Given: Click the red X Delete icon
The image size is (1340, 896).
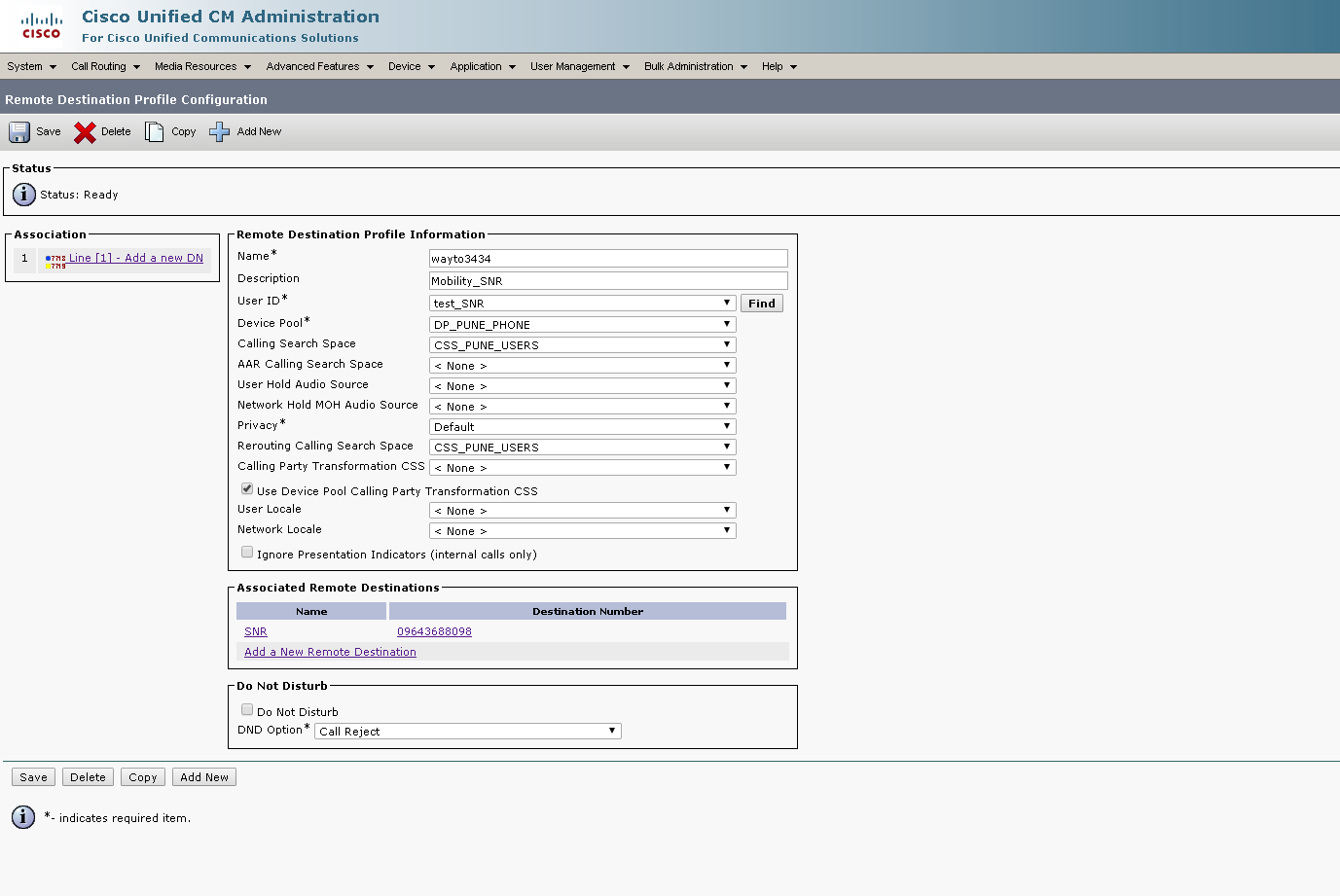Looking at the screenshot, I should pos(86,132).
